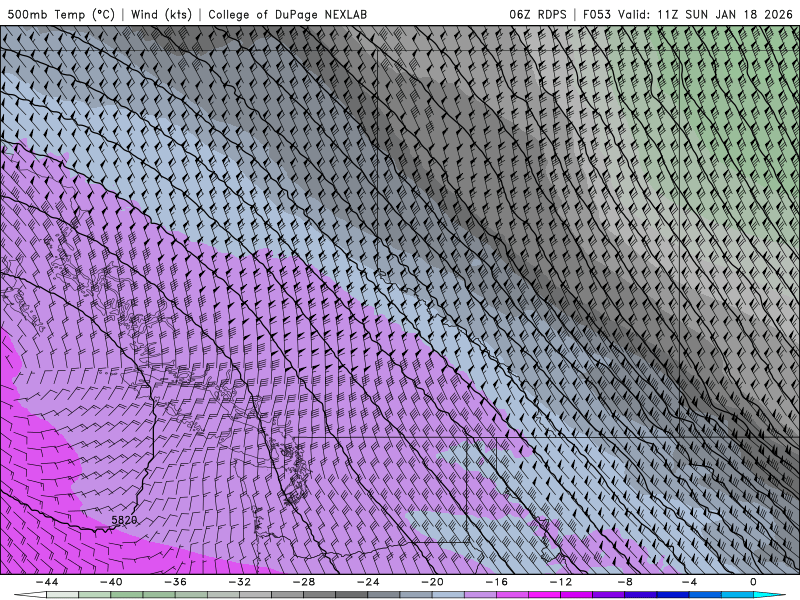The image size is (800, 600).
Task: Click the -4 color scale label
Action: click(x=689, y=582)
